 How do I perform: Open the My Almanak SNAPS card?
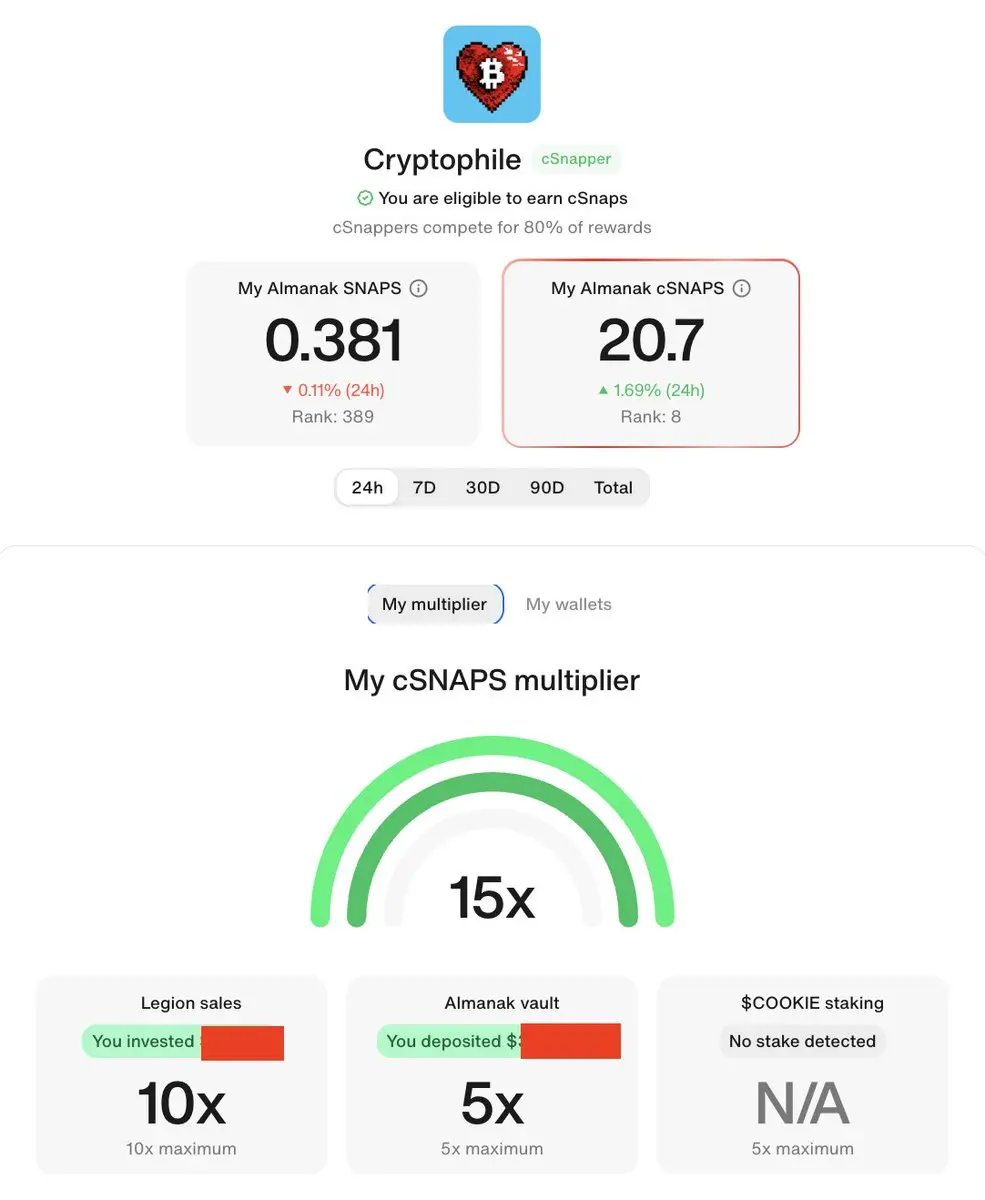333,353
